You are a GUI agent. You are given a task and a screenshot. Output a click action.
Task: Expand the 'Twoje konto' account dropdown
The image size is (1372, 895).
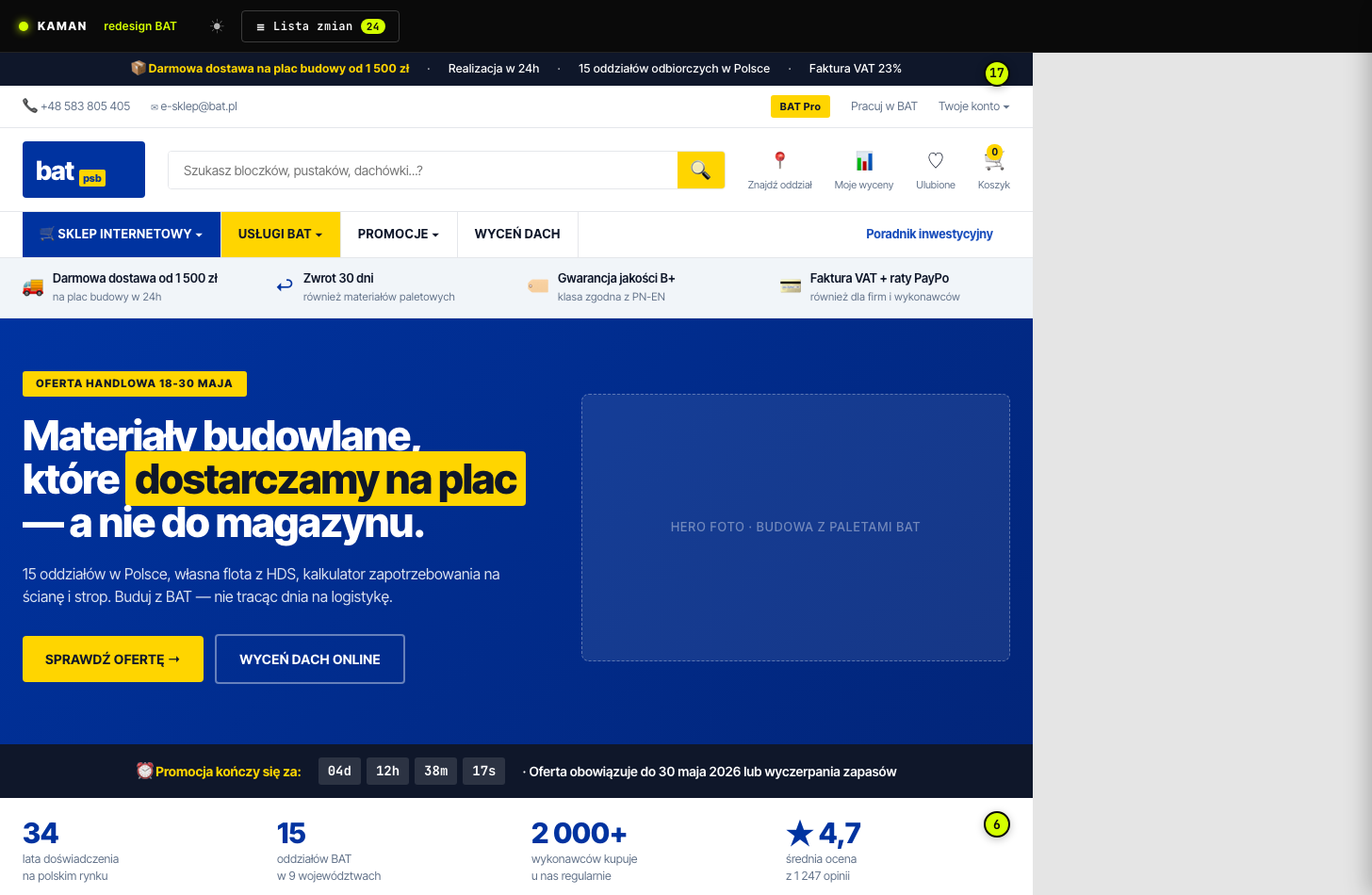point(973,106)
